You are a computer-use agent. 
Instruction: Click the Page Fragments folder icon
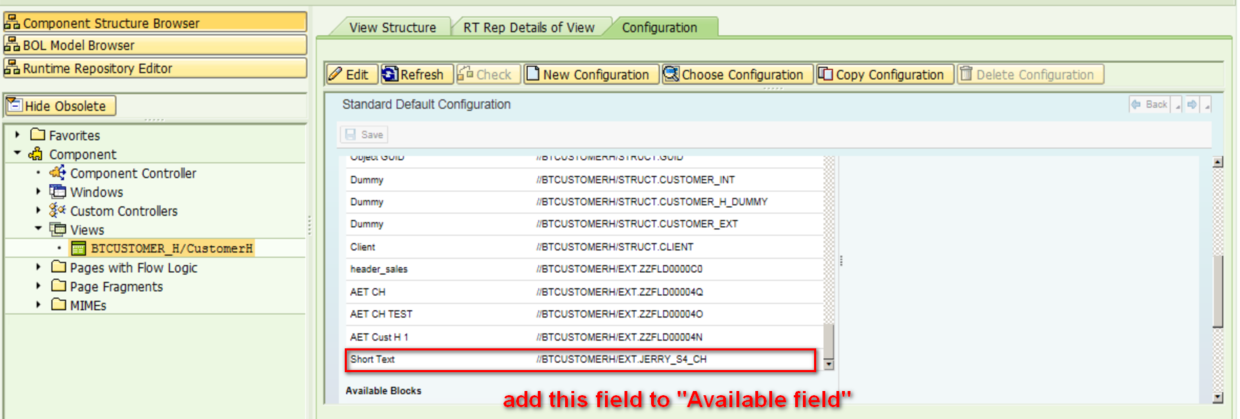58,287
